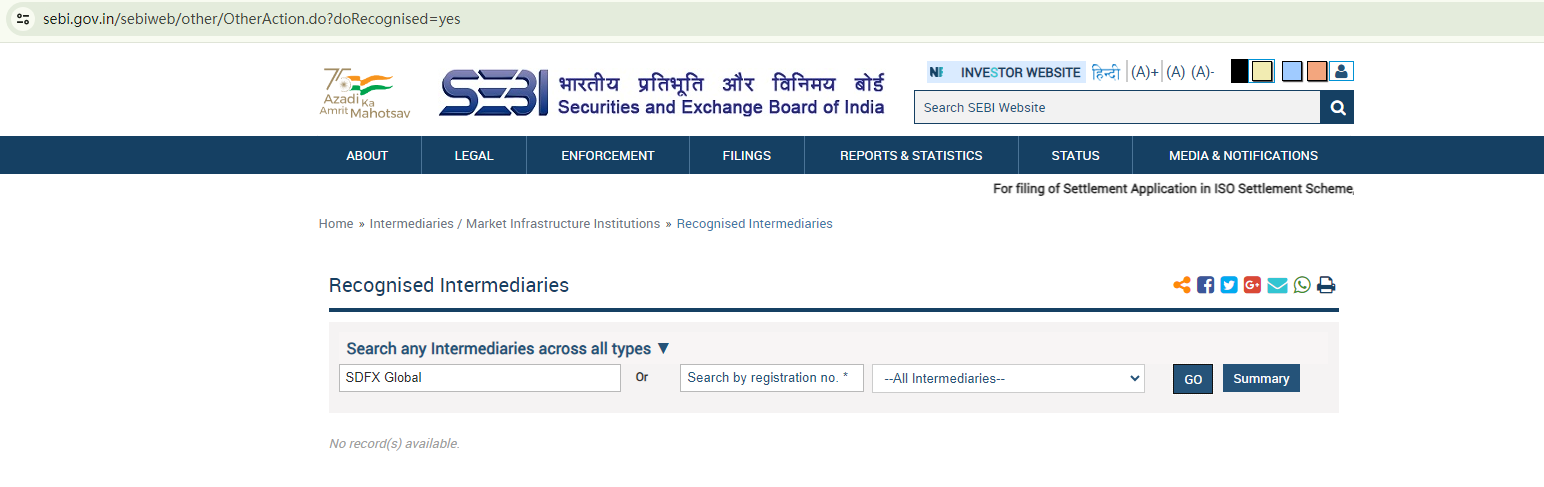The height and width of the screenshot is (487, 1544).
Task: Open the All Intermediaries dropdown
Action: [1008, 378]
